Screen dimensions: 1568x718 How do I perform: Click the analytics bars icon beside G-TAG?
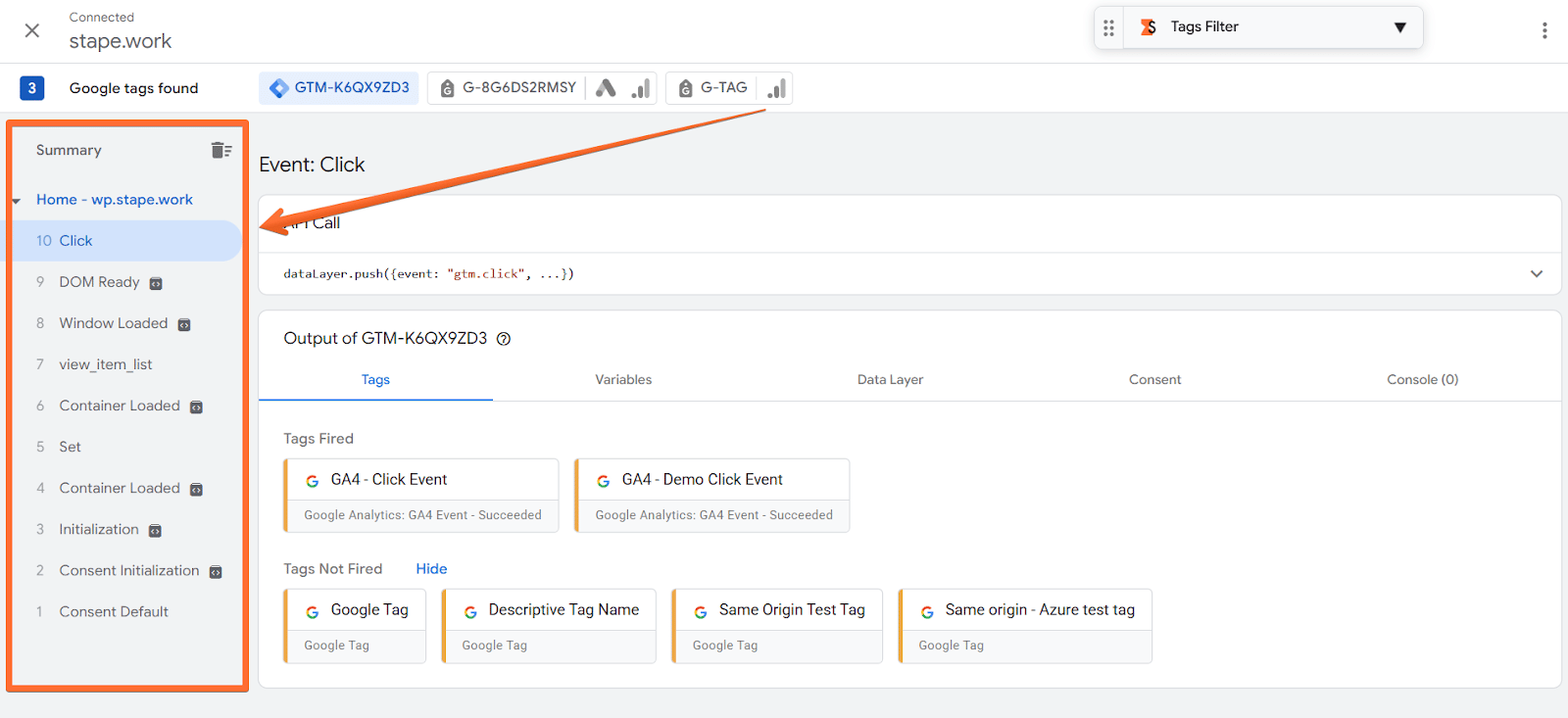[x=776, y=88]
